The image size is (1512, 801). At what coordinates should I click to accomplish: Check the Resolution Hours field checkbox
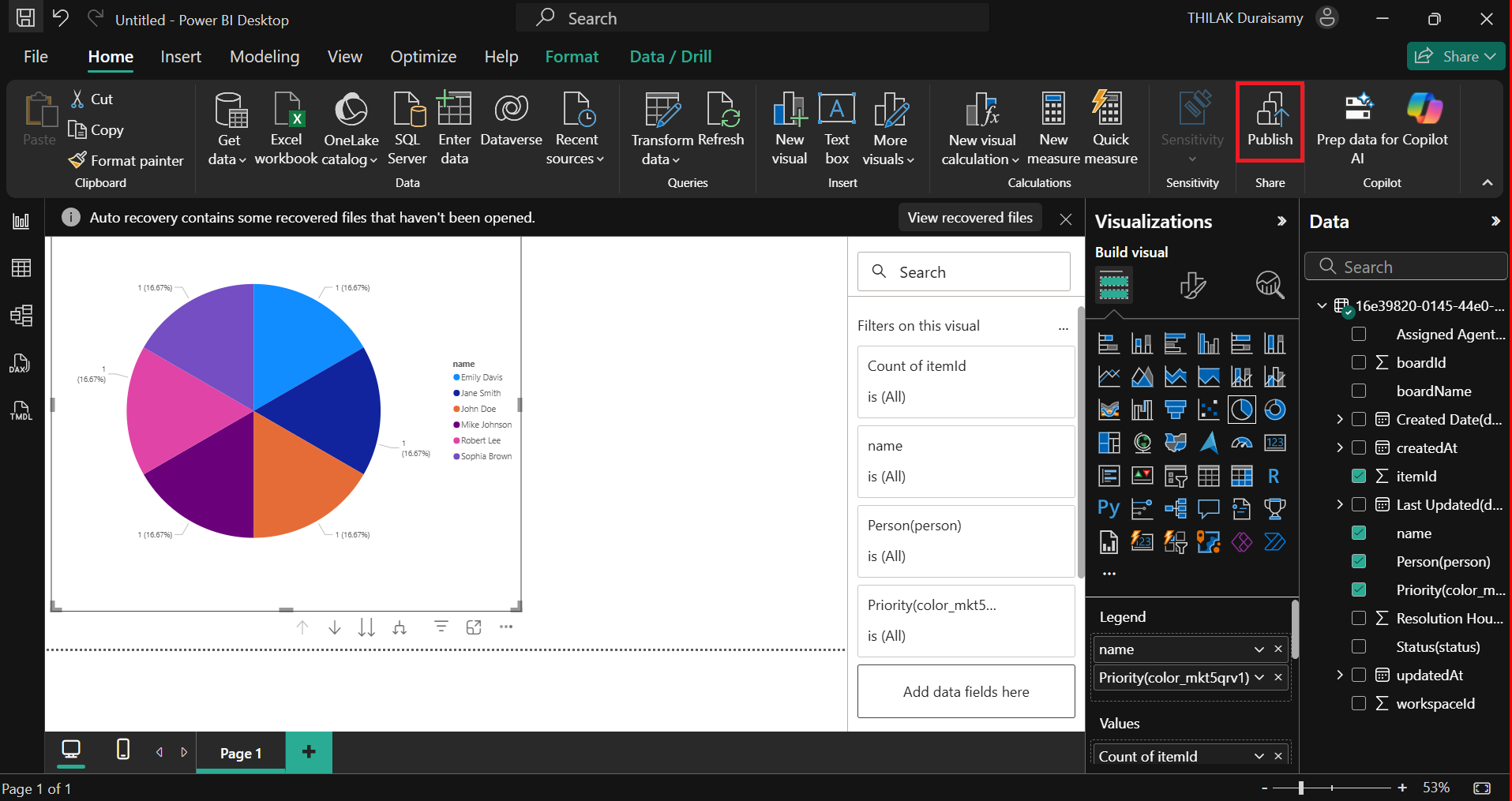point(1359,618)
